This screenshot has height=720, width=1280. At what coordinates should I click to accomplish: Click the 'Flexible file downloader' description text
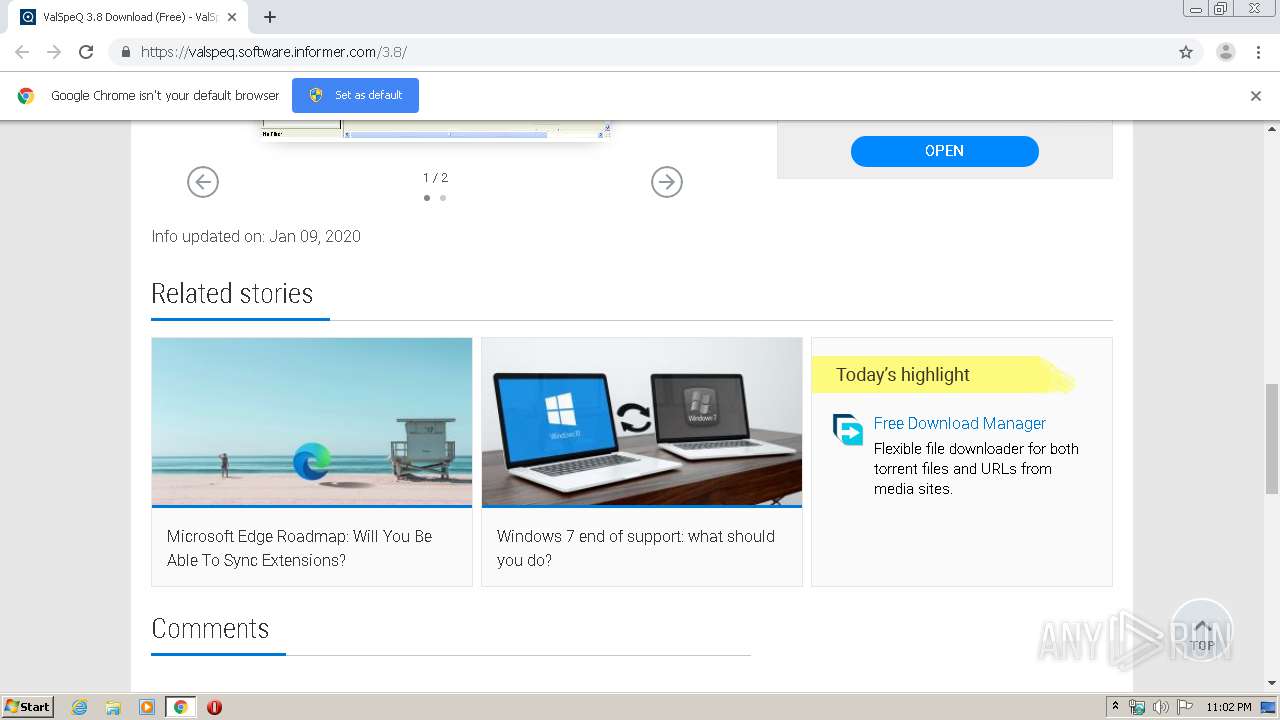(976, 468)
